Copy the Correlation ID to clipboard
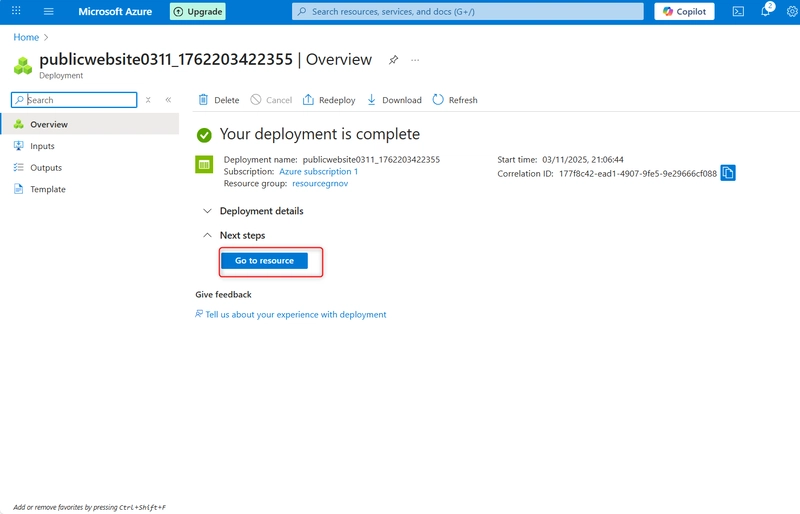This screenshot has width=800, height=514. point(728,173)
